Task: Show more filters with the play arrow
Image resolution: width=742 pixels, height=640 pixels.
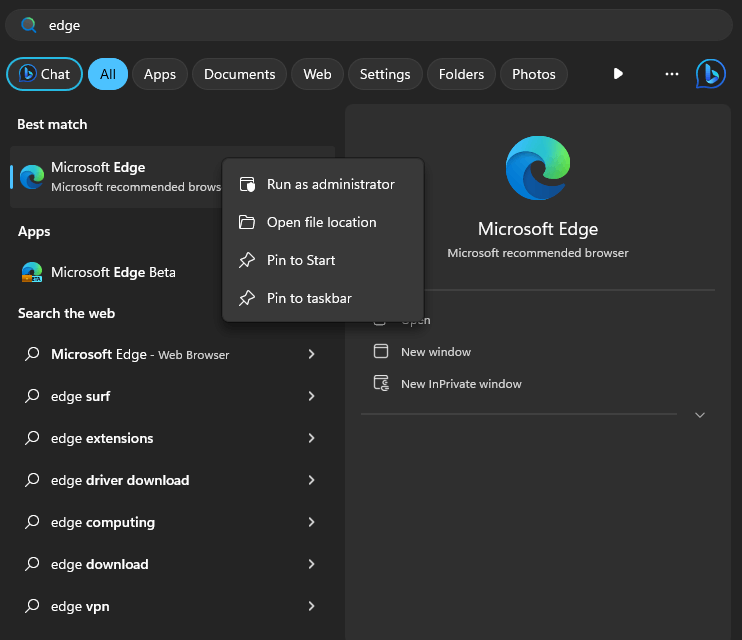Action: pos(618,74)
